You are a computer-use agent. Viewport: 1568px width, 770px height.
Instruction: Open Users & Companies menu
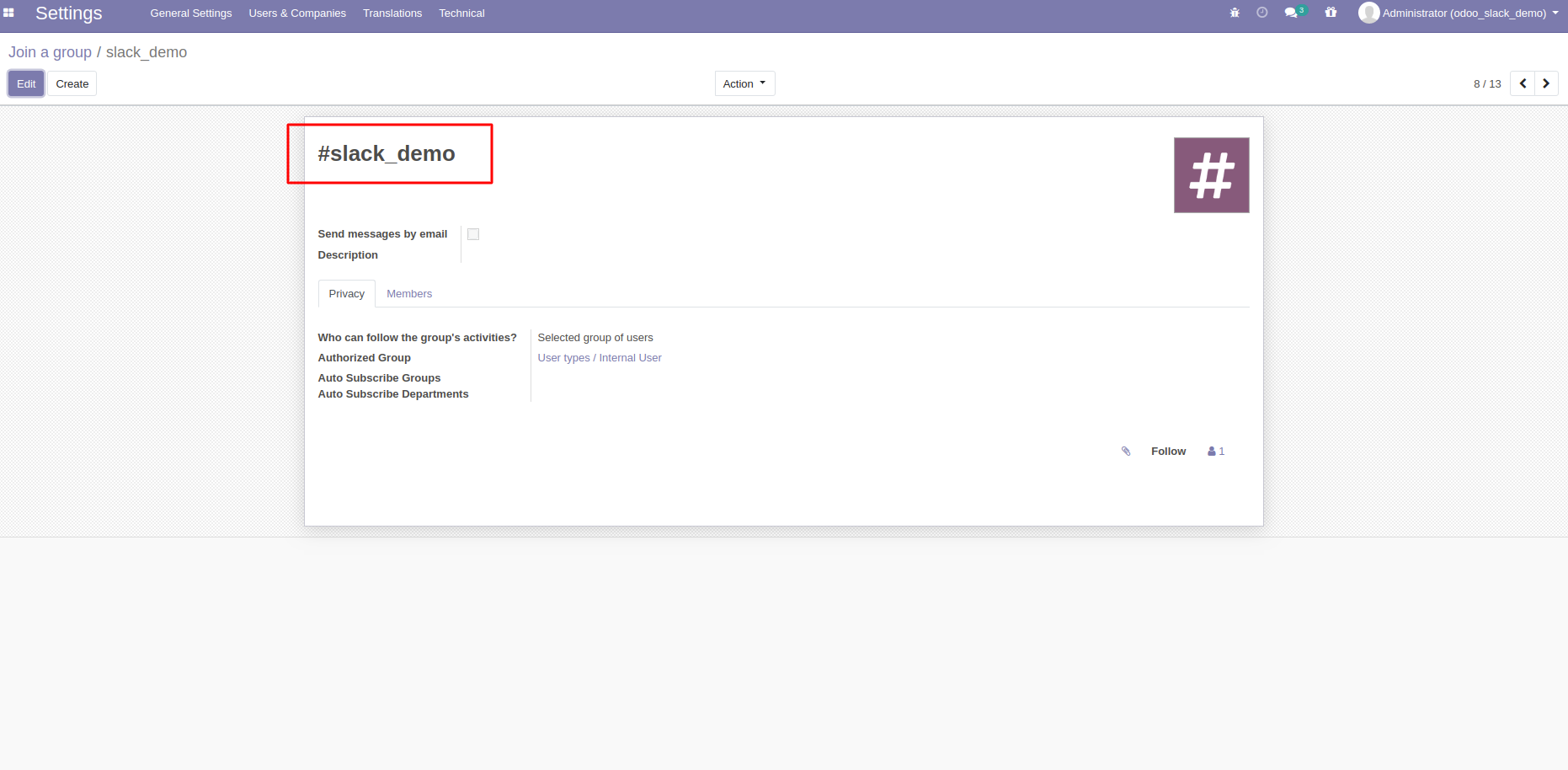tap(297, 13)
